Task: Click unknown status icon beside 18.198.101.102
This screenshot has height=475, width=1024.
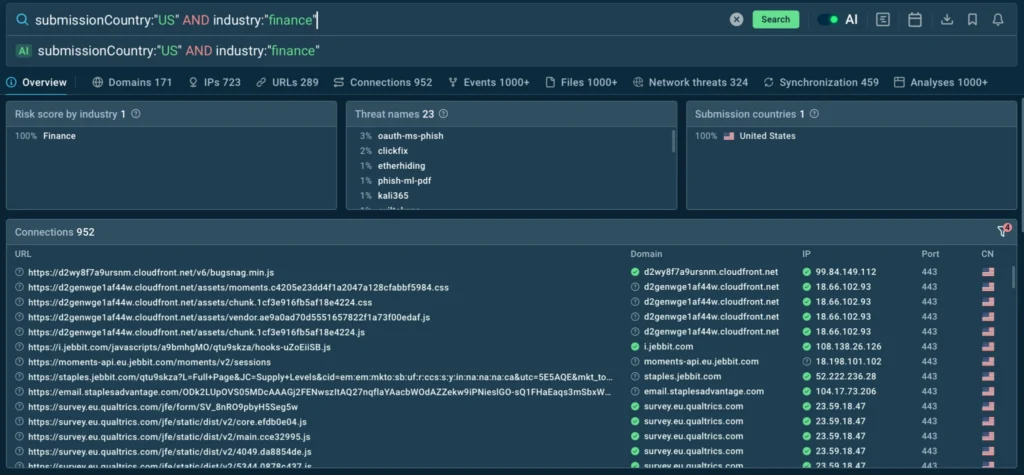Action: tap(807, 362)
